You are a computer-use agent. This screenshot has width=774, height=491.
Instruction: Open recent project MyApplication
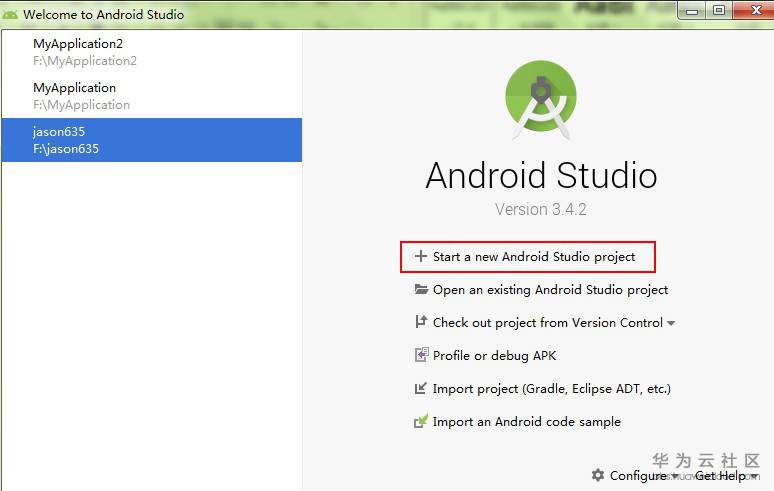[152, 96]
